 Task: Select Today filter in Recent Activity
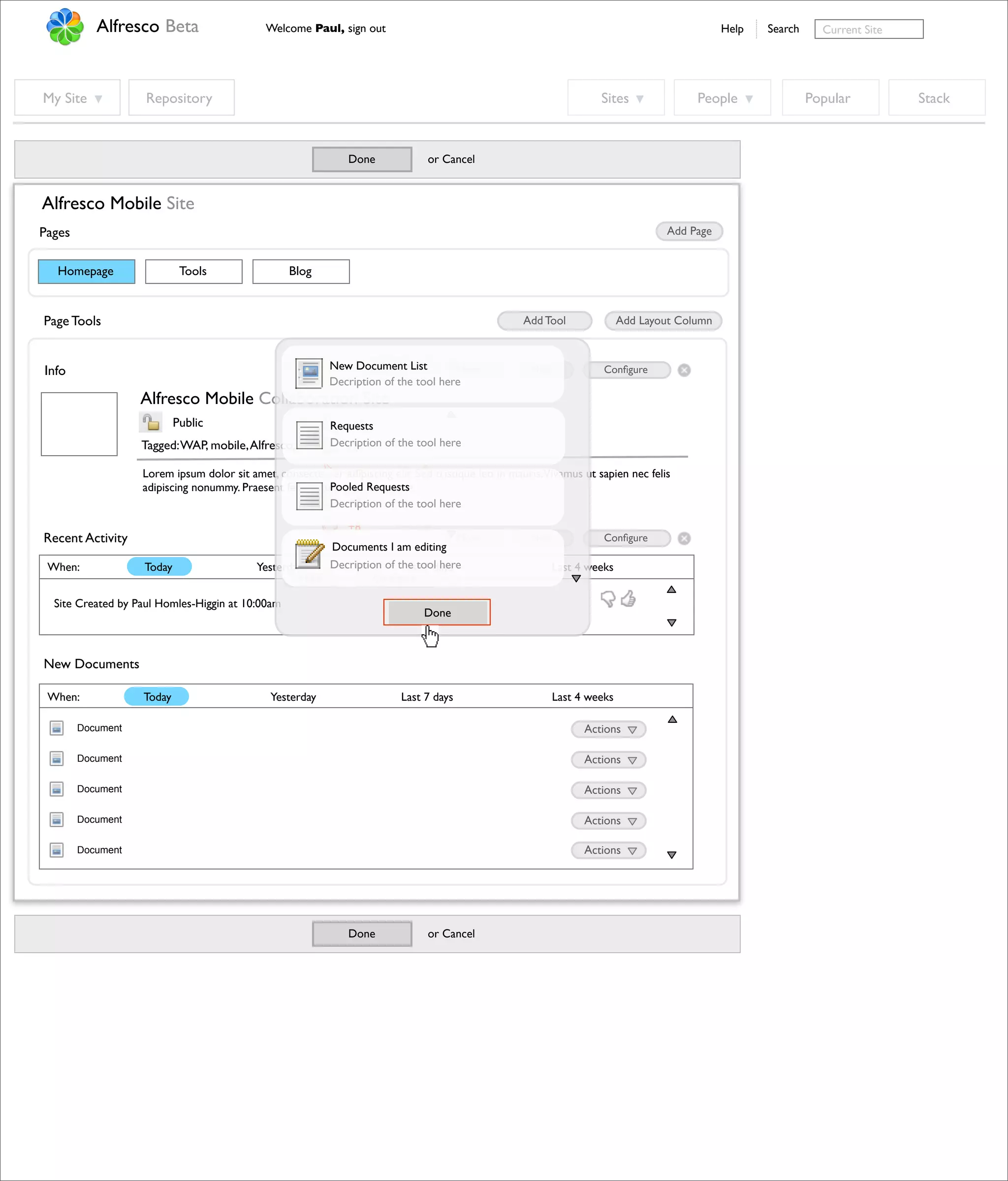coord(159,567)
